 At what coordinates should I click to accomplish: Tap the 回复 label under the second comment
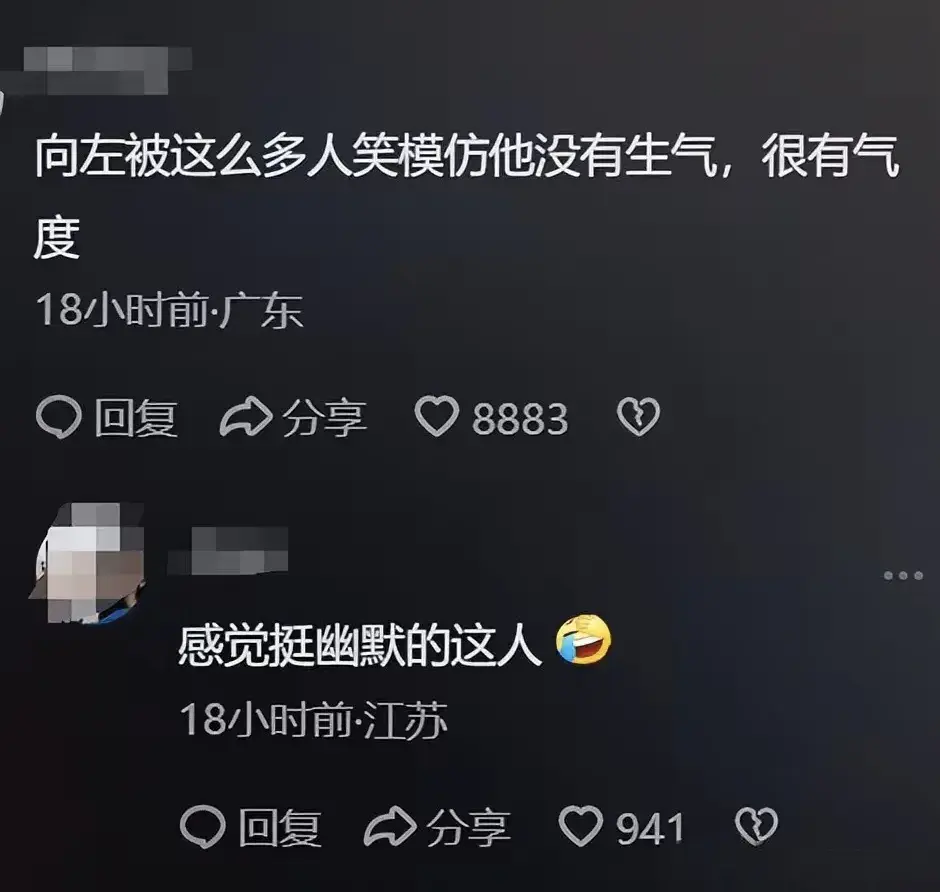(280, 828)
